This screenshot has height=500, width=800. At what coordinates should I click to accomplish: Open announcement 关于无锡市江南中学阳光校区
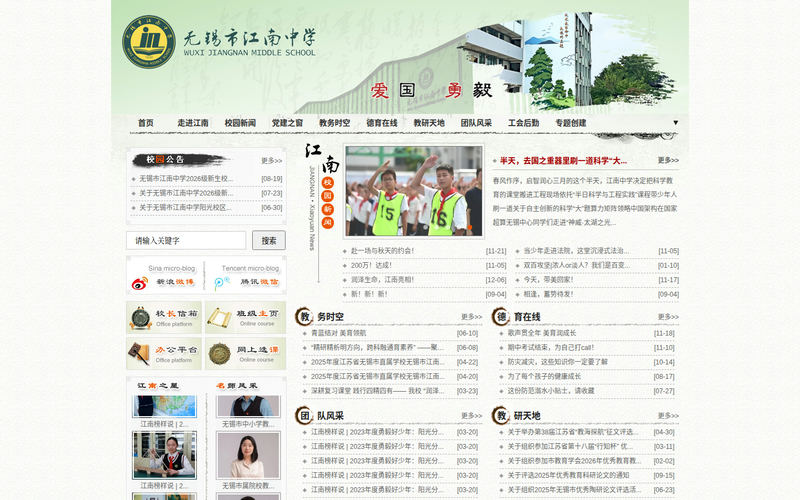185,208
